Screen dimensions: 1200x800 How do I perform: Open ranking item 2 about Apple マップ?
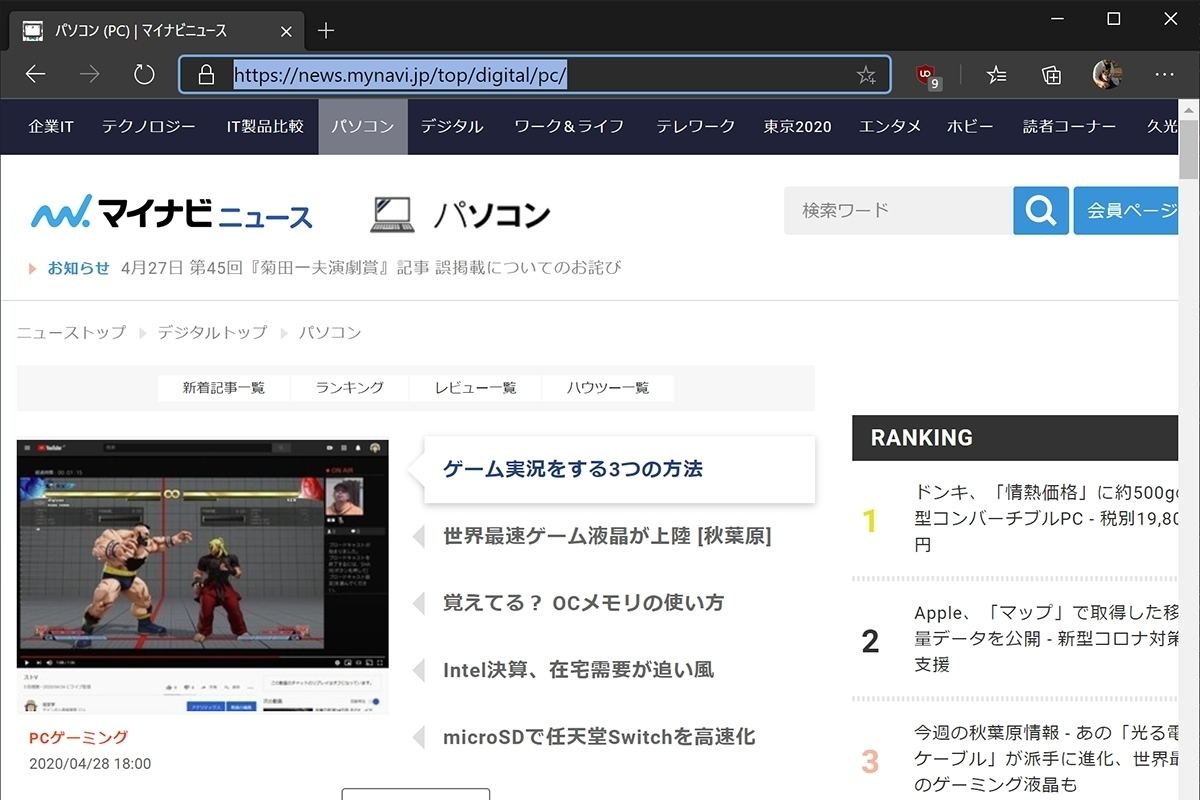[x=1047, y=638]
